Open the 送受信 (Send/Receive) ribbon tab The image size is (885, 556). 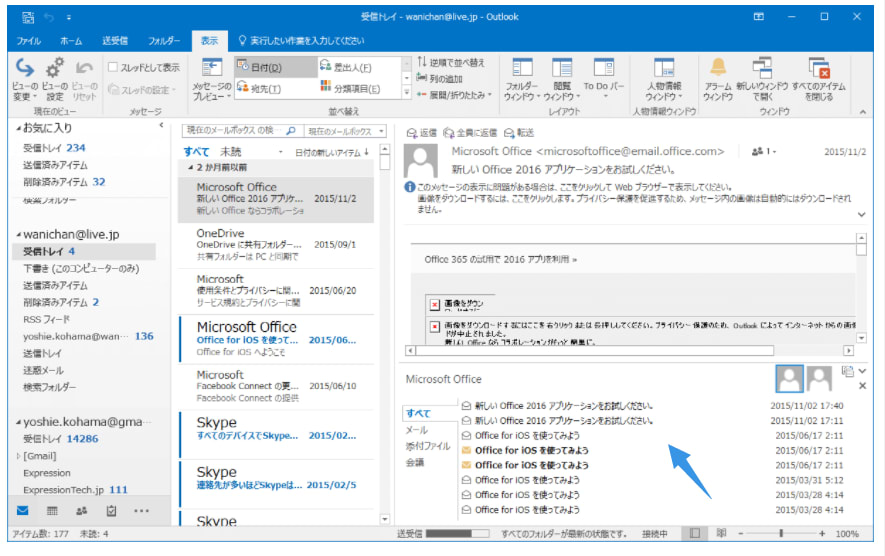point(115,41)
